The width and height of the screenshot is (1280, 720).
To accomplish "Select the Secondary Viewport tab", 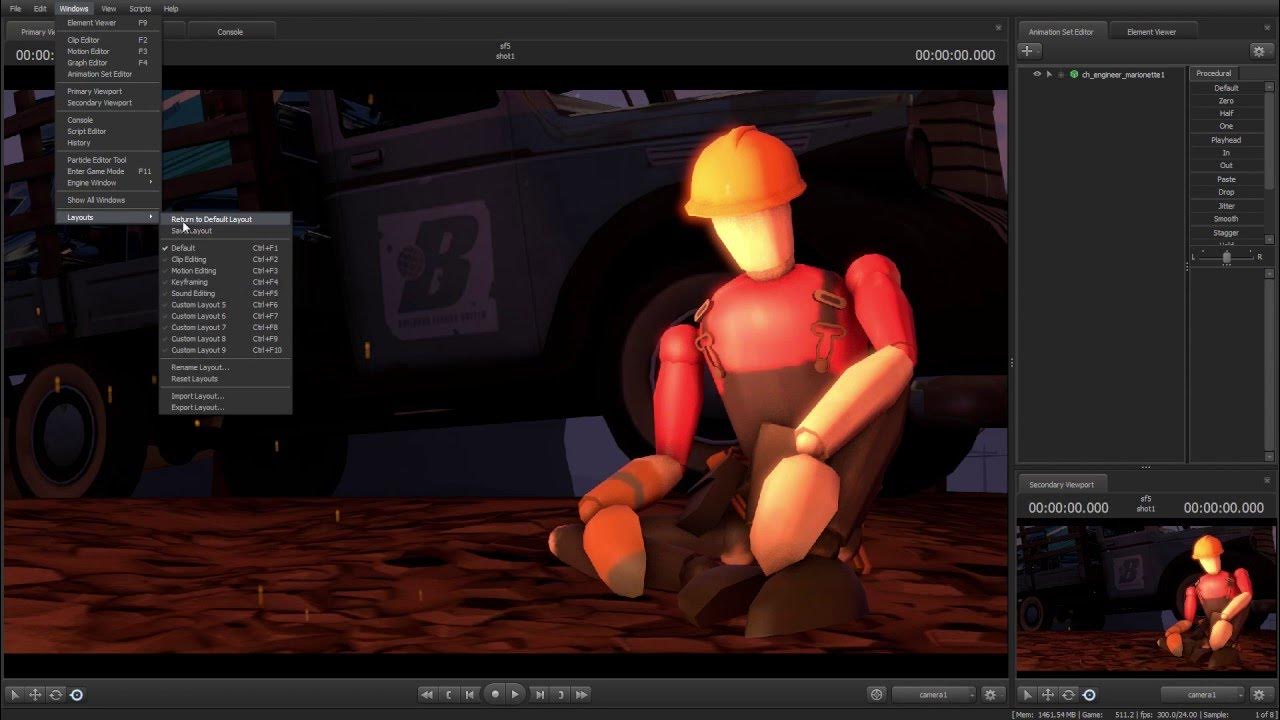I will pos(1061,485).
